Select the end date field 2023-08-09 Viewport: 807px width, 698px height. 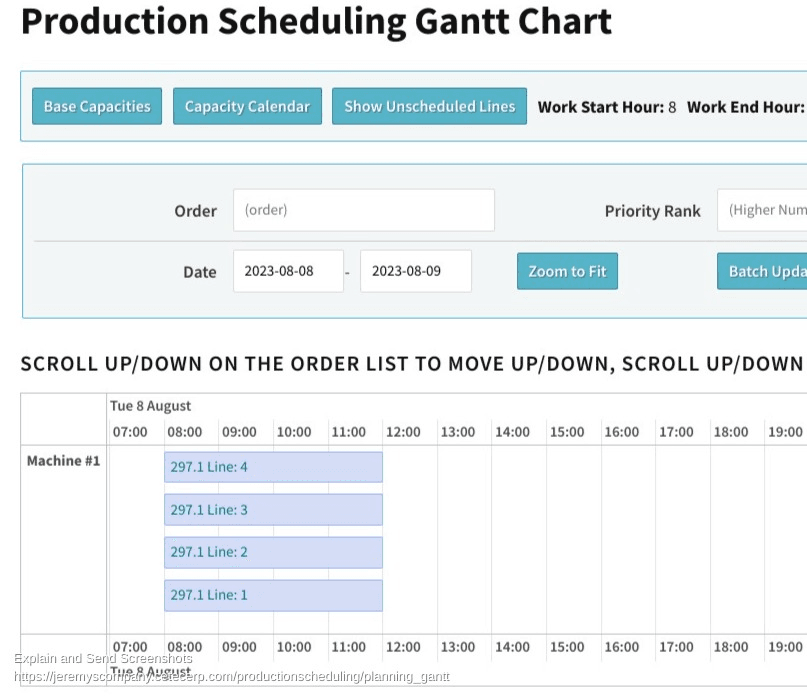(x=415, y=271)
